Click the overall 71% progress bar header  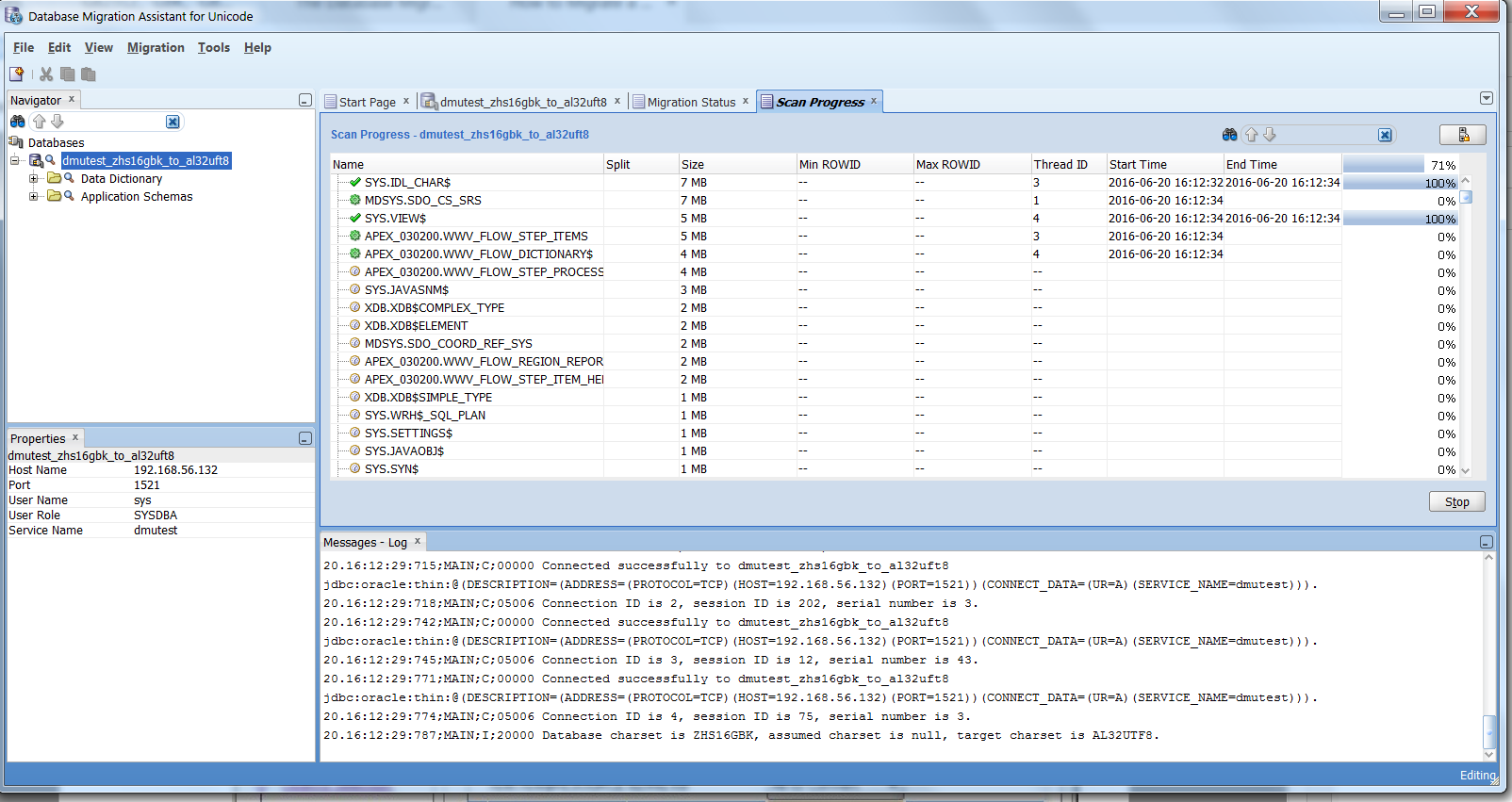1401,164
